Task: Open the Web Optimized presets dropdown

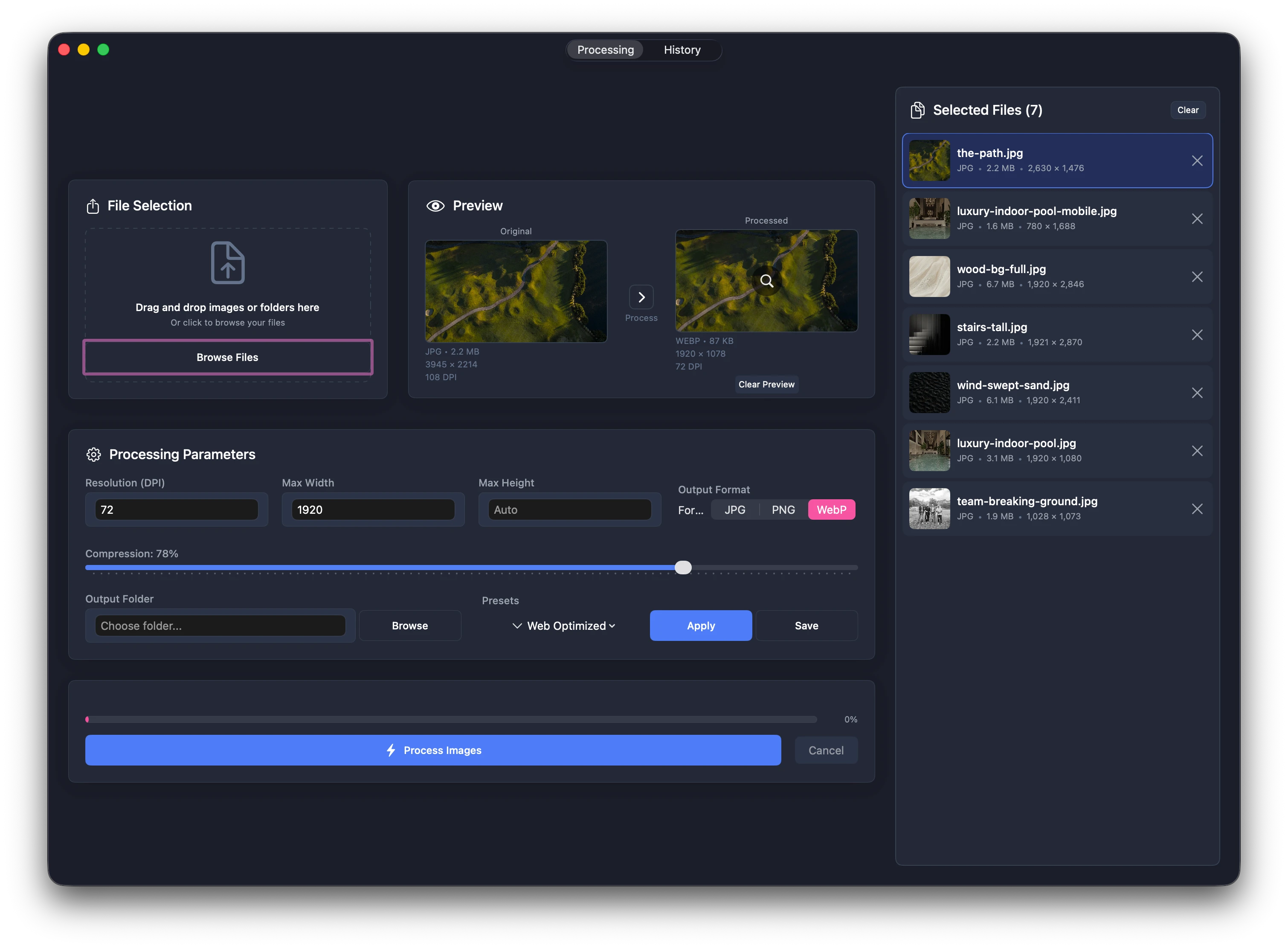Action: [x=563, y=626]
